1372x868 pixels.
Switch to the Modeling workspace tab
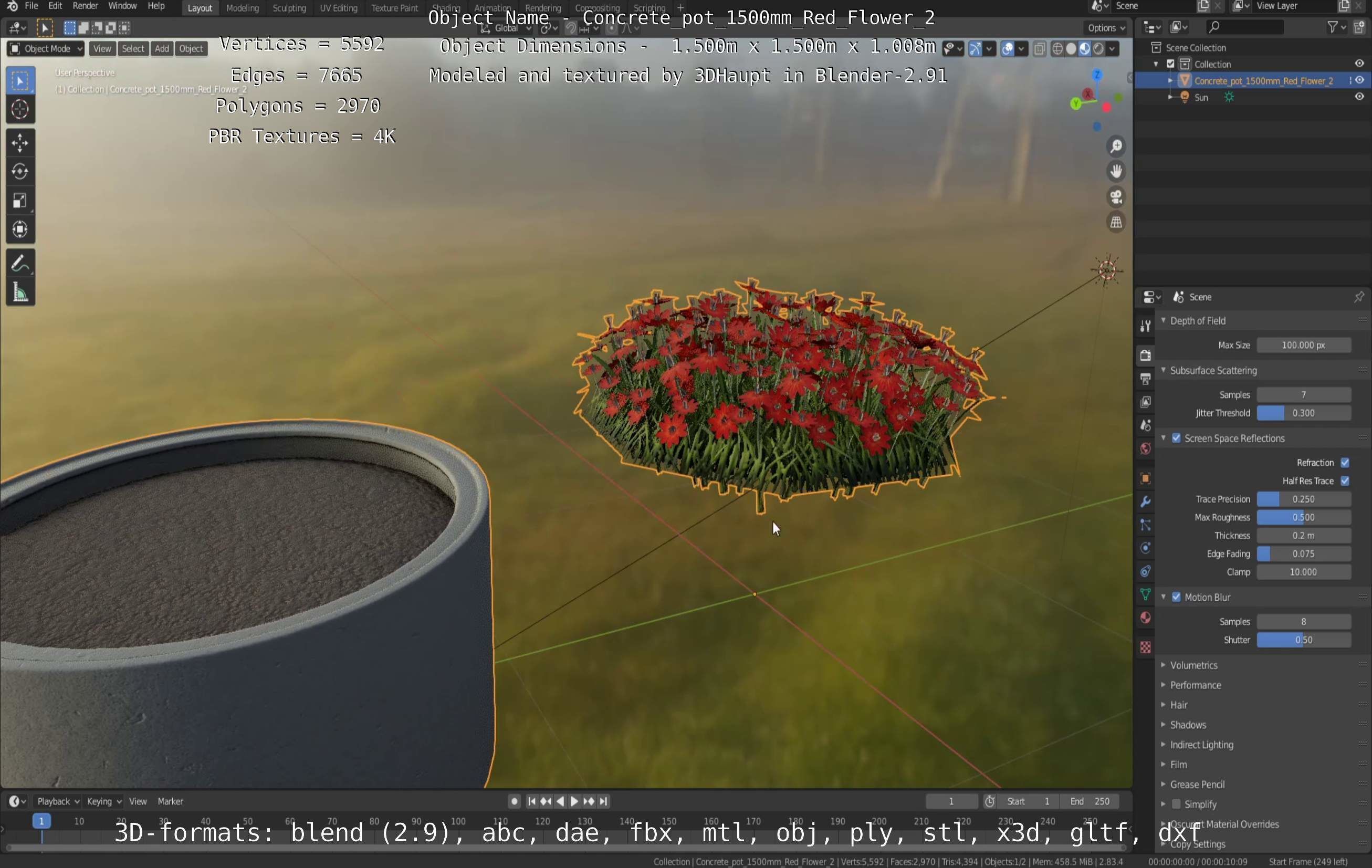coord(242,8)
